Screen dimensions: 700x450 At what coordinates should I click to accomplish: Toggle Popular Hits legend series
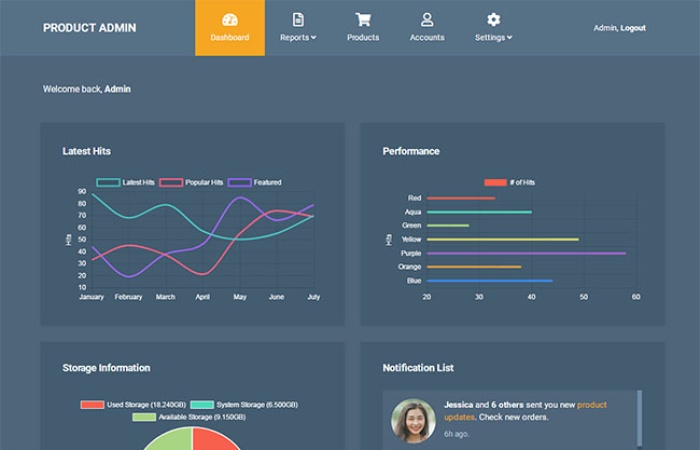tap(191, 182)
